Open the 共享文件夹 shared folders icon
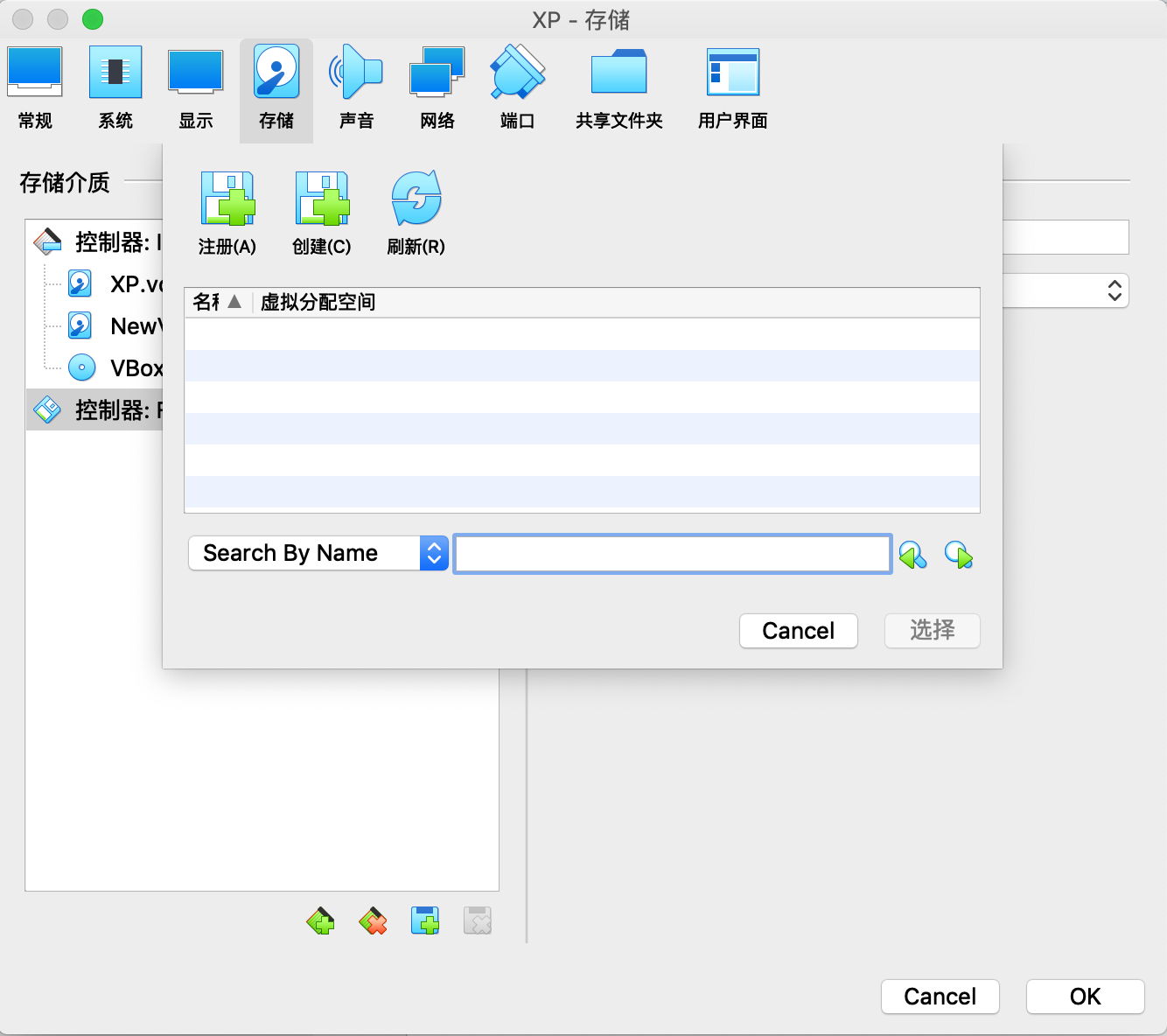Viewport: 1167px width, 1036px height. click(619, 88)
